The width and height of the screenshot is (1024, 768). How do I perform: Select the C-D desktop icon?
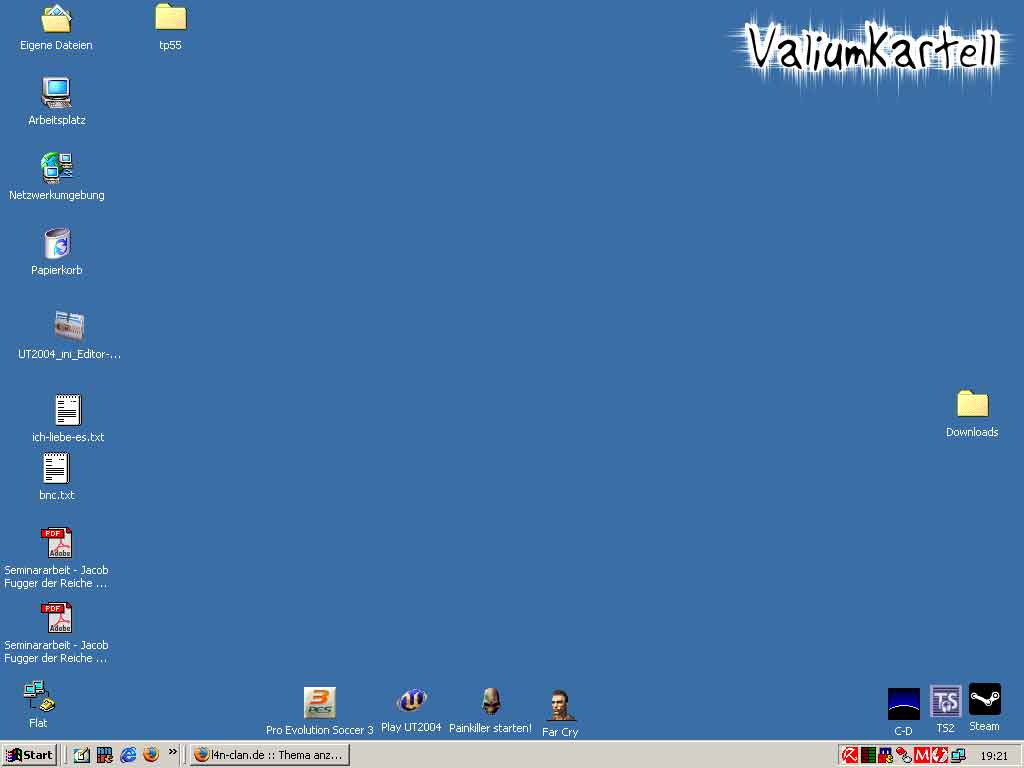903,704
